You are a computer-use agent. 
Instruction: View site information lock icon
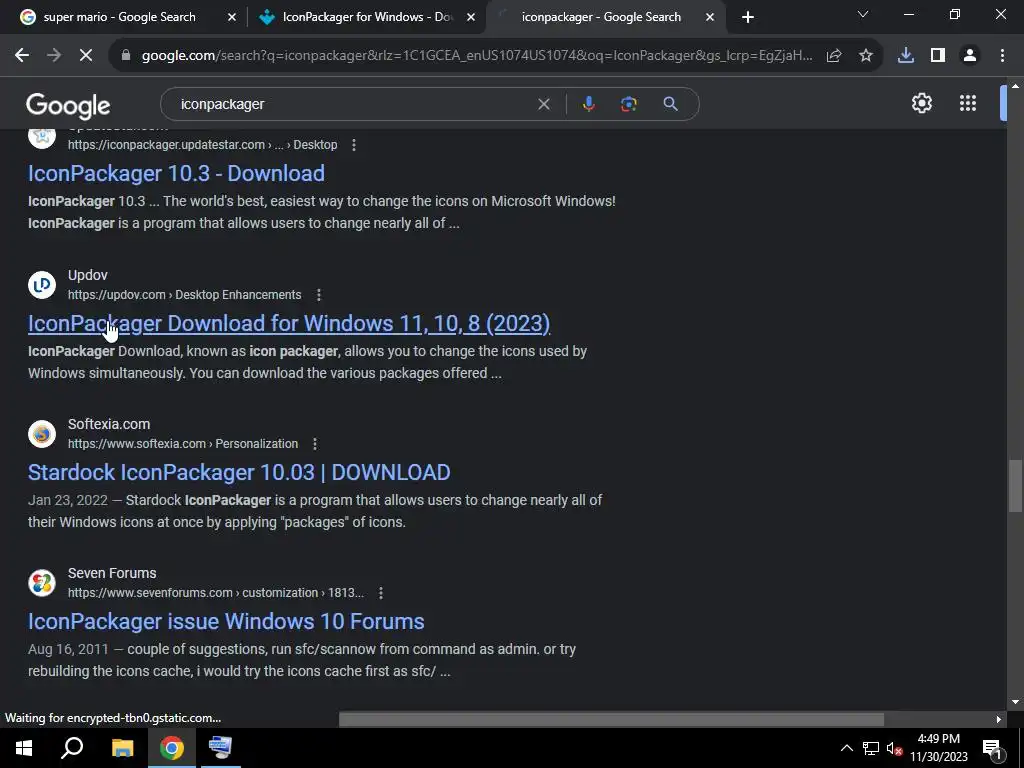pyautogui.click(x=126, y=56)
